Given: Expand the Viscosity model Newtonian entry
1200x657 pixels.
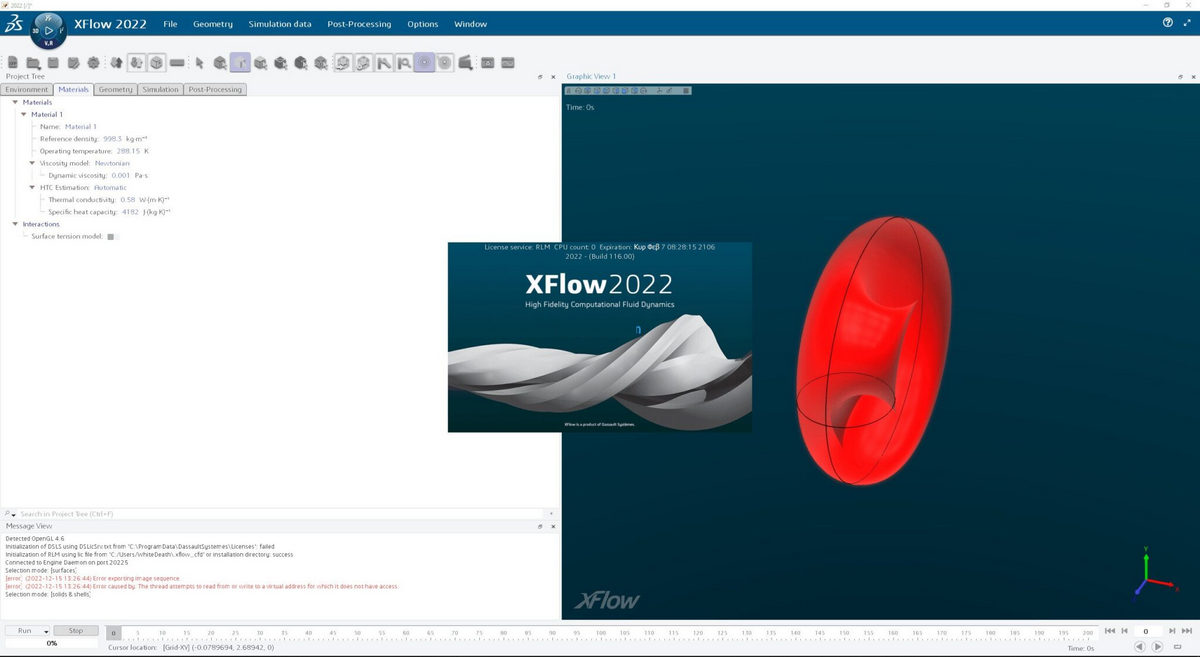Looking at the screenshot, I should tap(32, 163).
